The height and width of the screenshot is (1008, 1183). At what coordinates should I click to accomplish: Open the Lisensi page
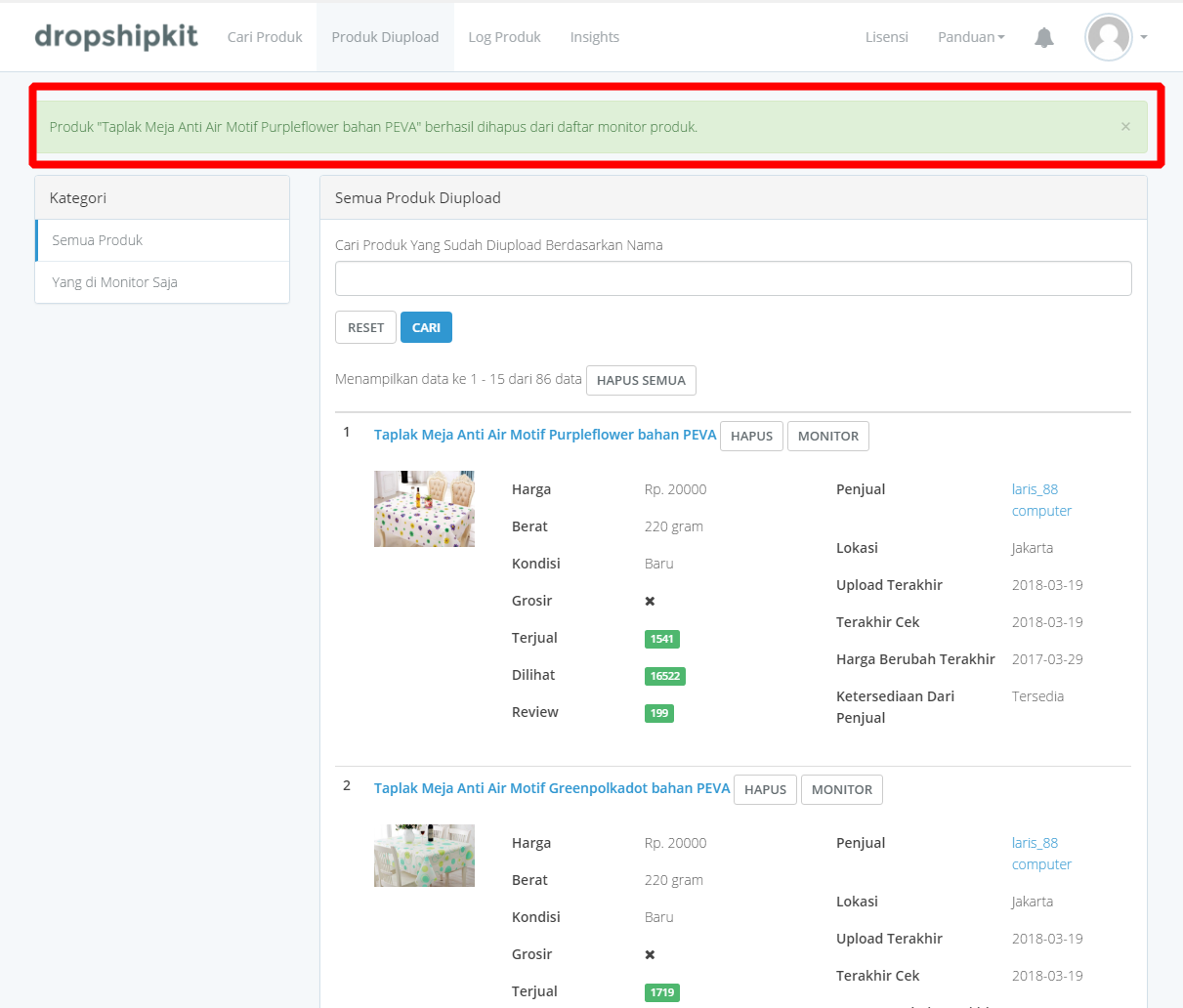[886, 37]
